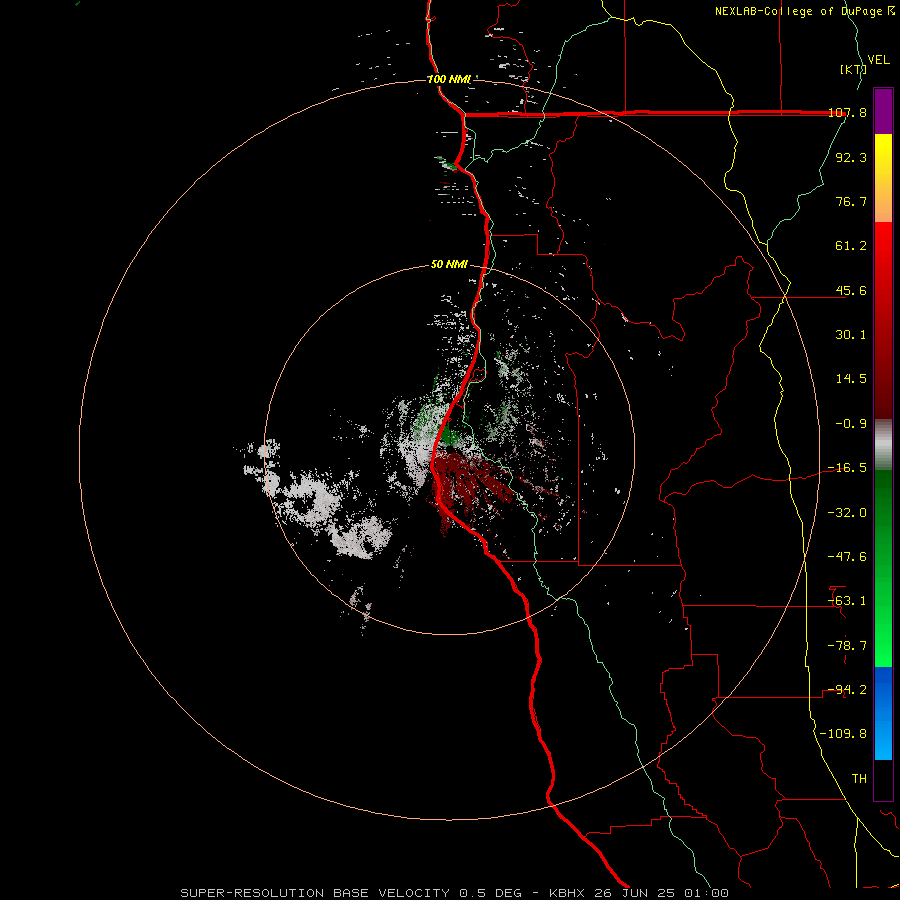Select the -16.5 legend value
This screenshot has width=900, height=900.
[x=848, y=468]
